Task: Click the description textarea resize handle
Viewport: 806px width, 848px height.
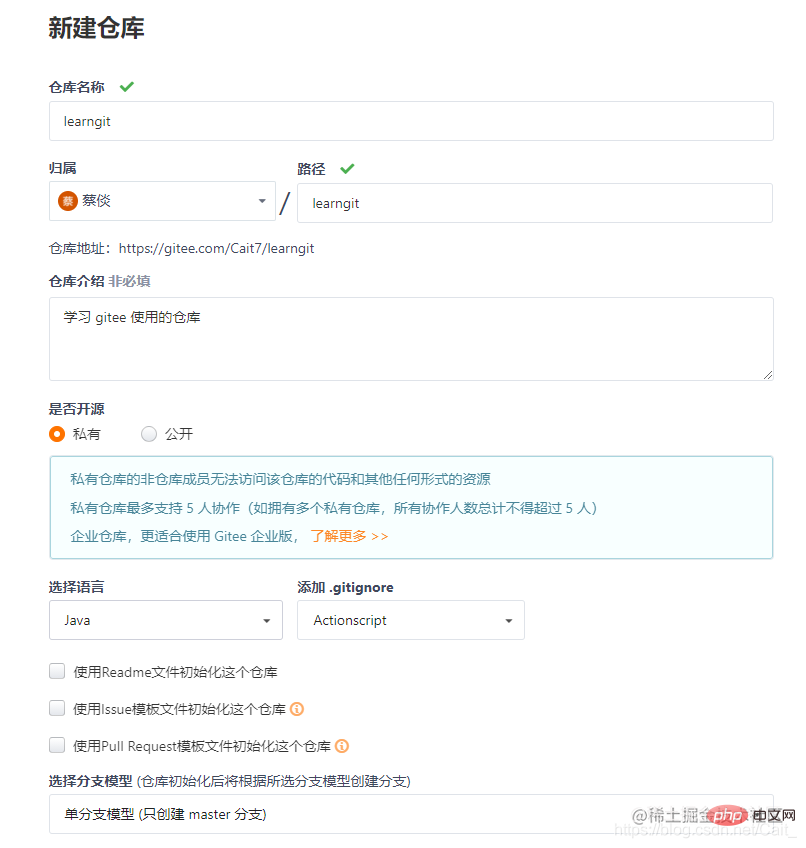Action: tap(768, 375)
